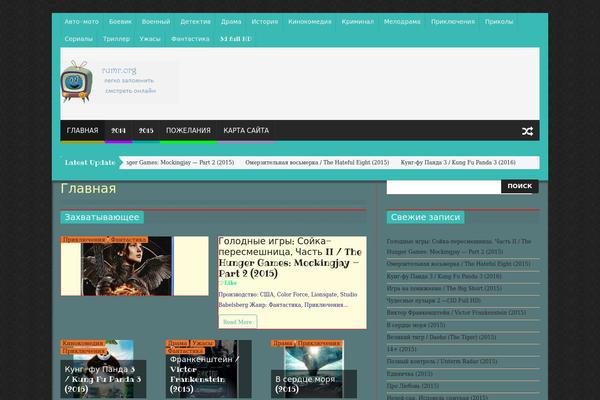Click the Фантастика tag on the Mockingjay thumbnail

(x=128, y=240)
